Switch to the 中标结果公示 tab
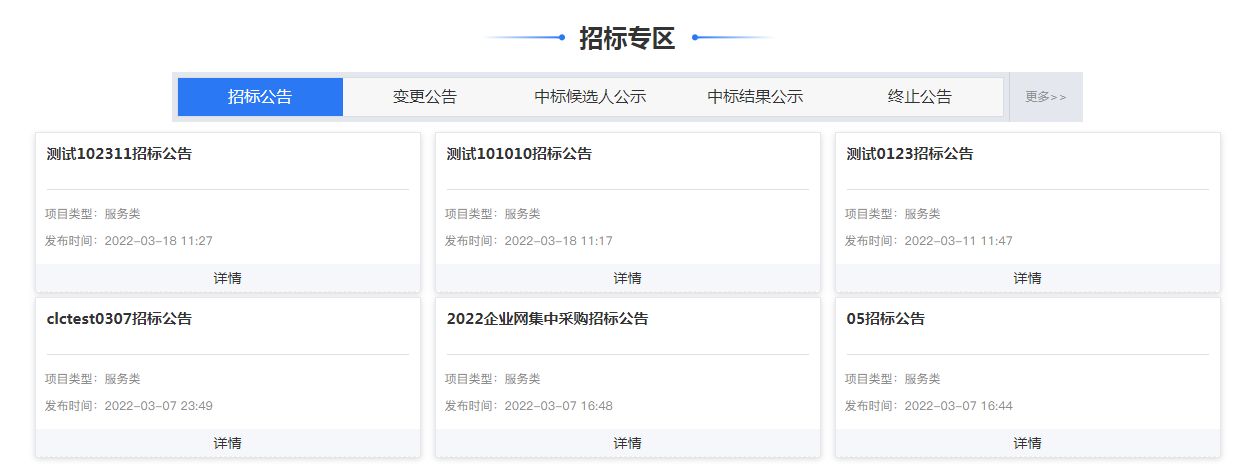The height and width of the screenshot is (472, 1234). (755, 97)
